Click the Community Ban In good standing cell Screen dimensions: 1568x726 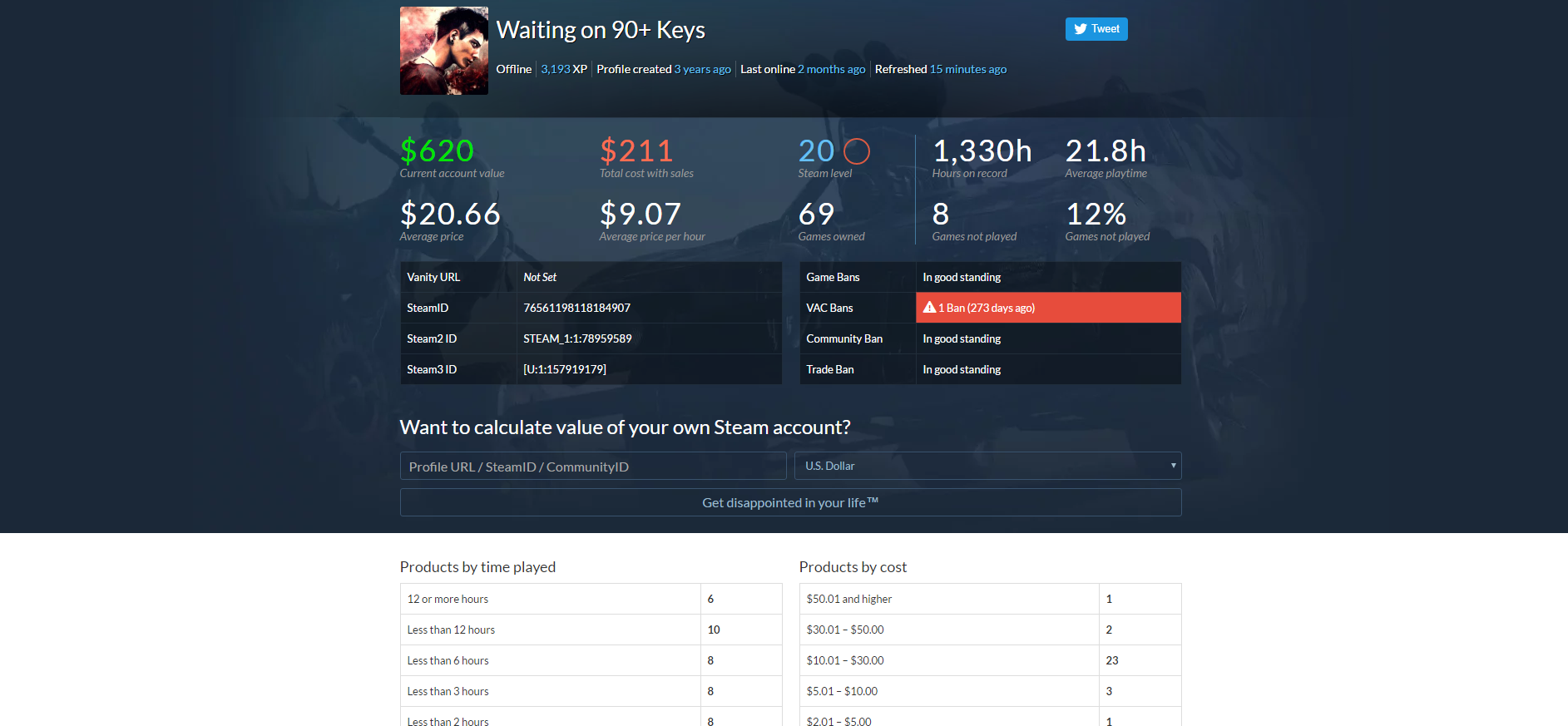point(1048,338)
